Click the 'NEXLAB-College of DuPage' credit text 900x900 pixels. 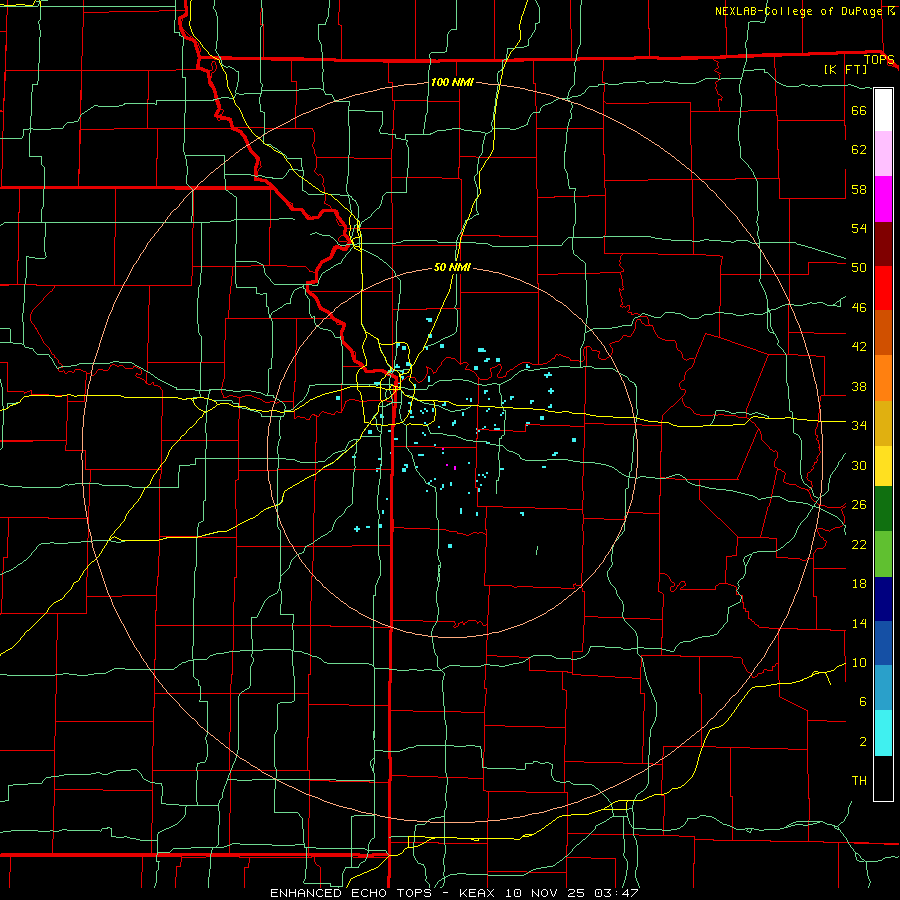pos(799,11)
